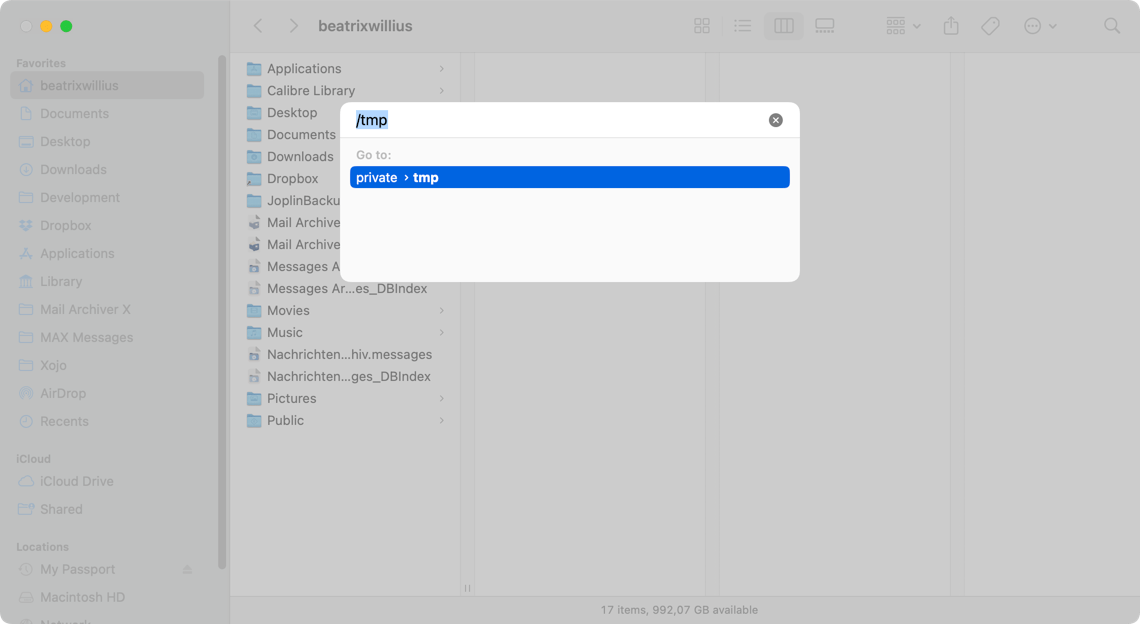Click the Tags icon in the toolbar
This screenshot has width=1140, height=624.
pyautogui.click(x=990, y=25)
